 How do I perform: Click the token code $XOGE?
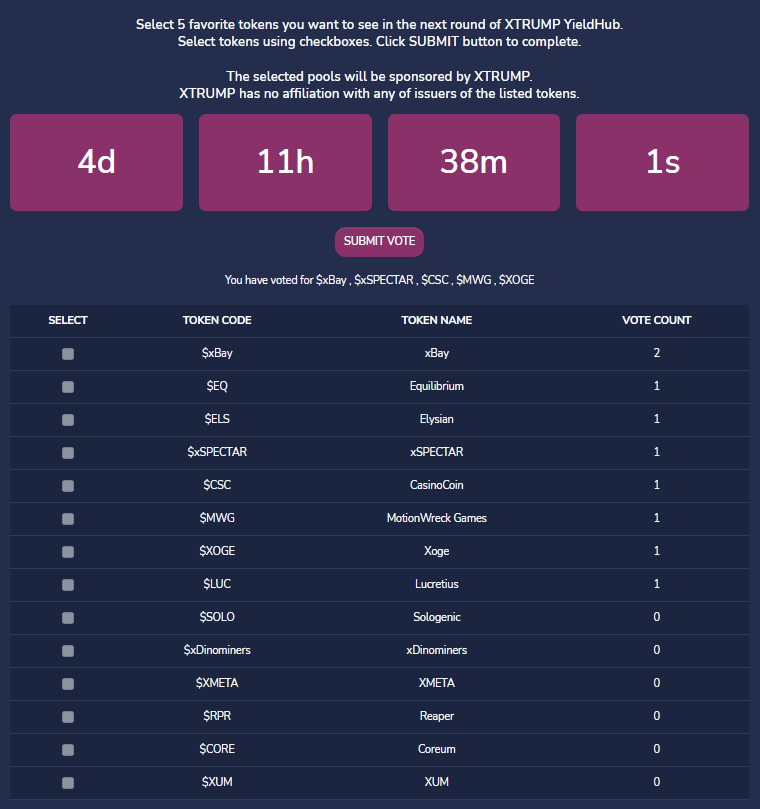tap(217, 551)
